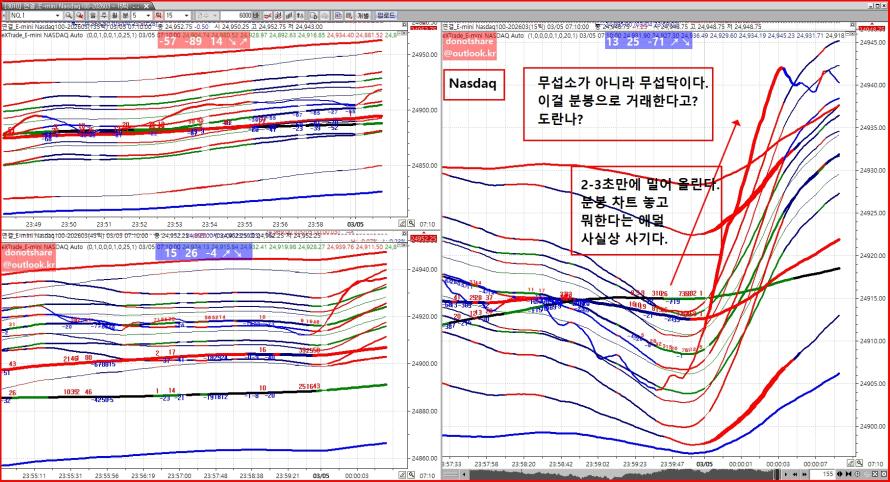Click the magnifier search icon in toolbar
Image resolution: width=890 pixels, height=482 pixels.
click(68, 15)
